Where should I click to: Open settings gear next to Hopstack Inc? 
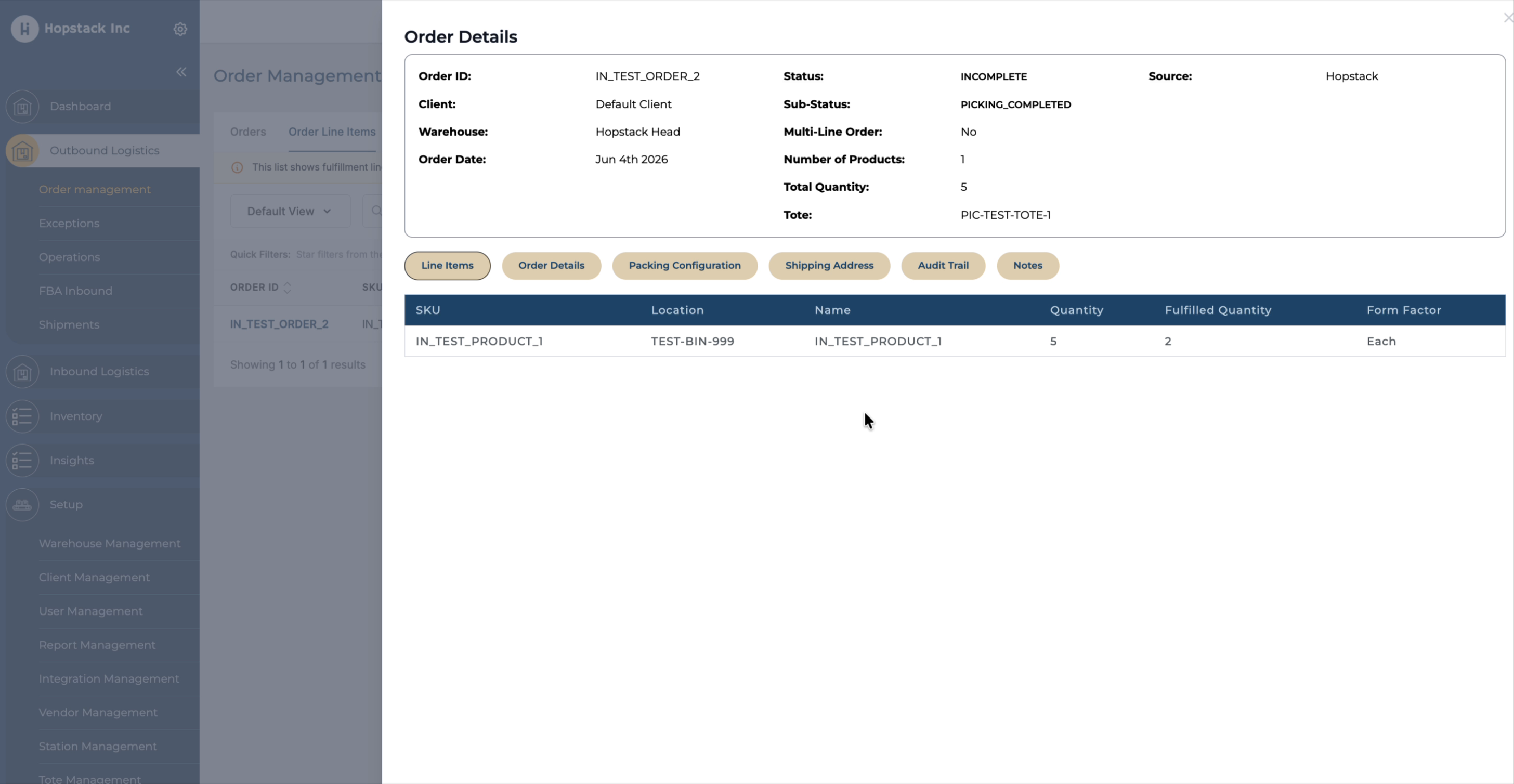(x=180, y=29)
